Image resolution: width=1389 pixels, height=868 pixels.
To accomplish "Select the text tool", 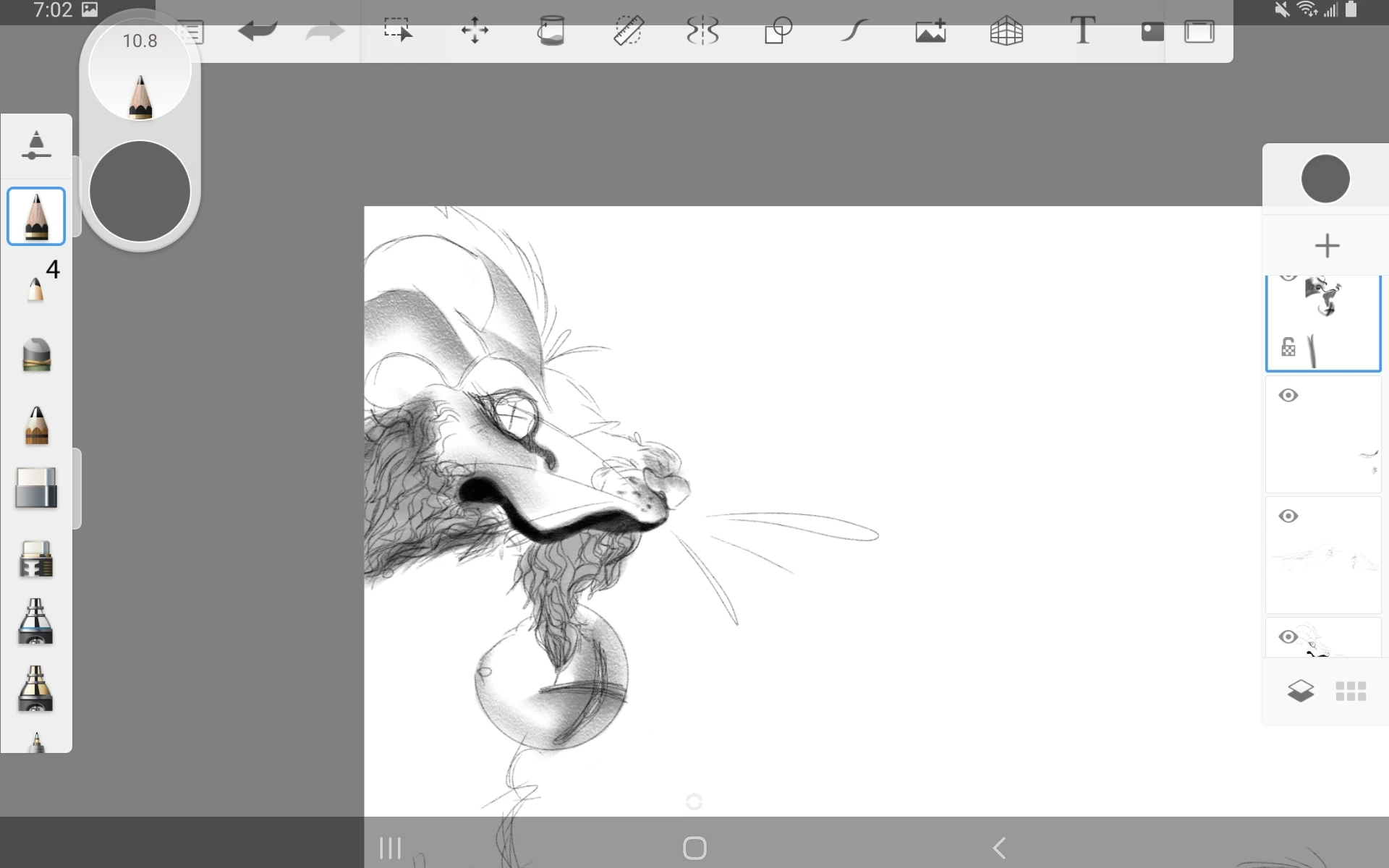I will (x=1082, y=31).
